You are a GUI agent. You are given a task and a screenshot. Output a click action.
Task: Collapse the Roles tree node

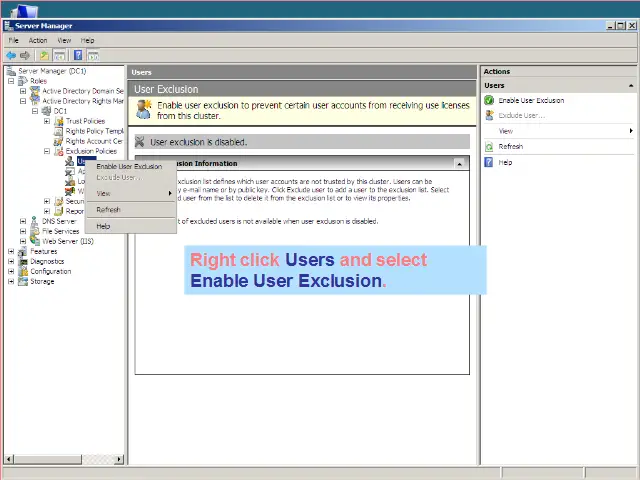click(x=11, y=81)
